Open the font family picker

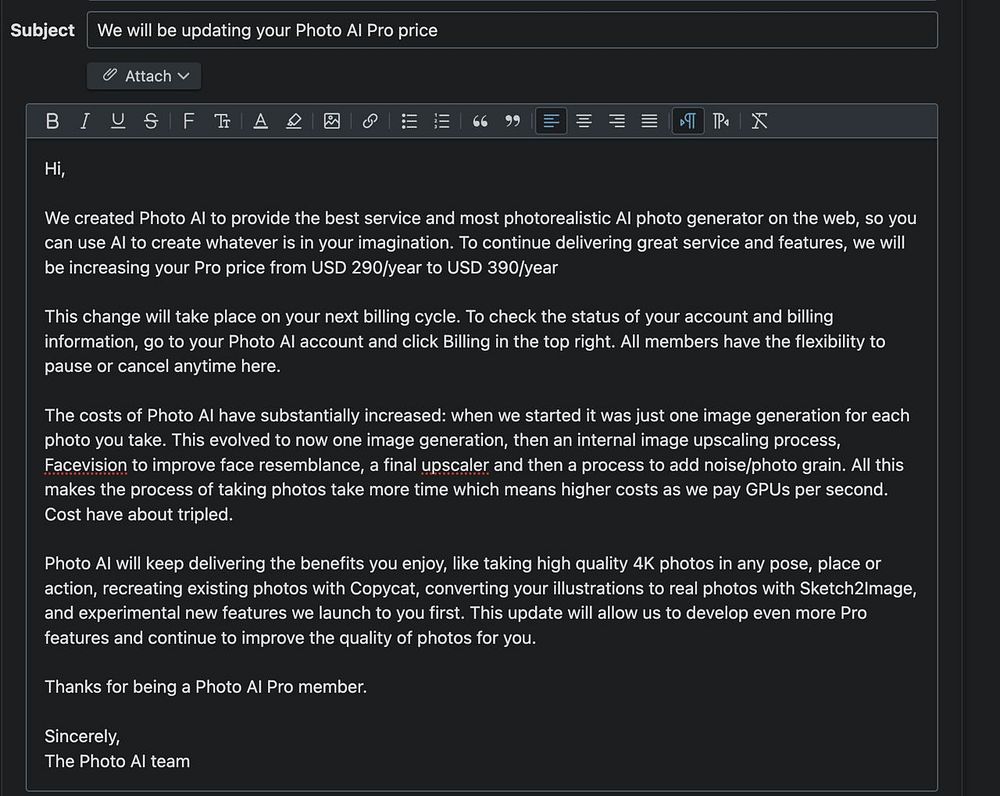point(189,121)
